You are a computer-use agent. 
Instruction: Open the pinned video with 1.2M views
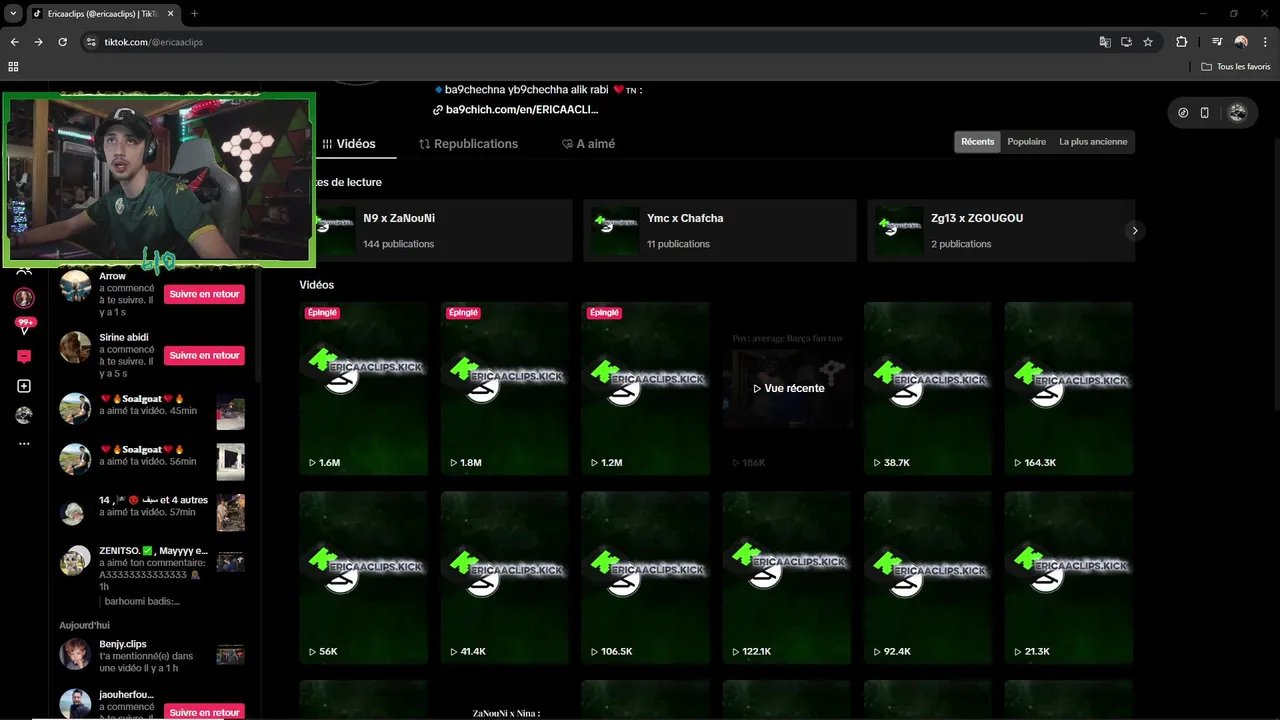[646, 388]
